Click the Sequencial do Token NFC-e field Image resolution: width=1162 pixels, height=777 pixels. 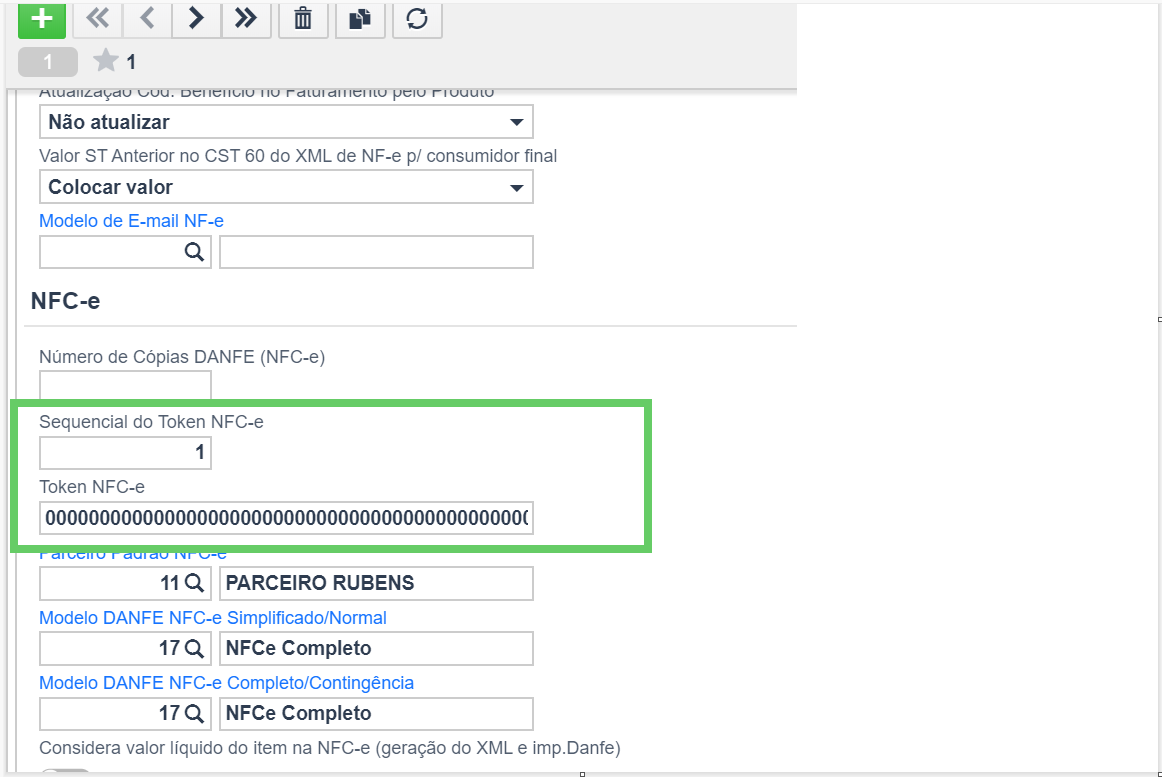point(125,453)
